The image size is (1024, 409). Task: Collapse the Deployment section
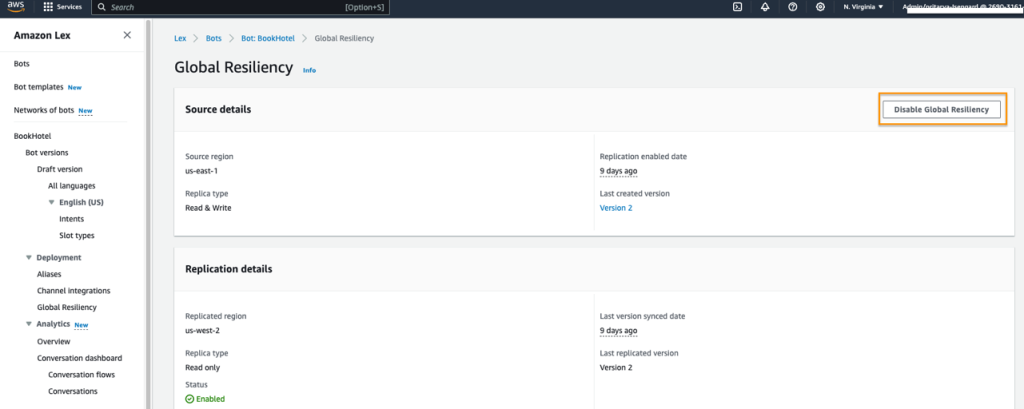coord(29,258)
